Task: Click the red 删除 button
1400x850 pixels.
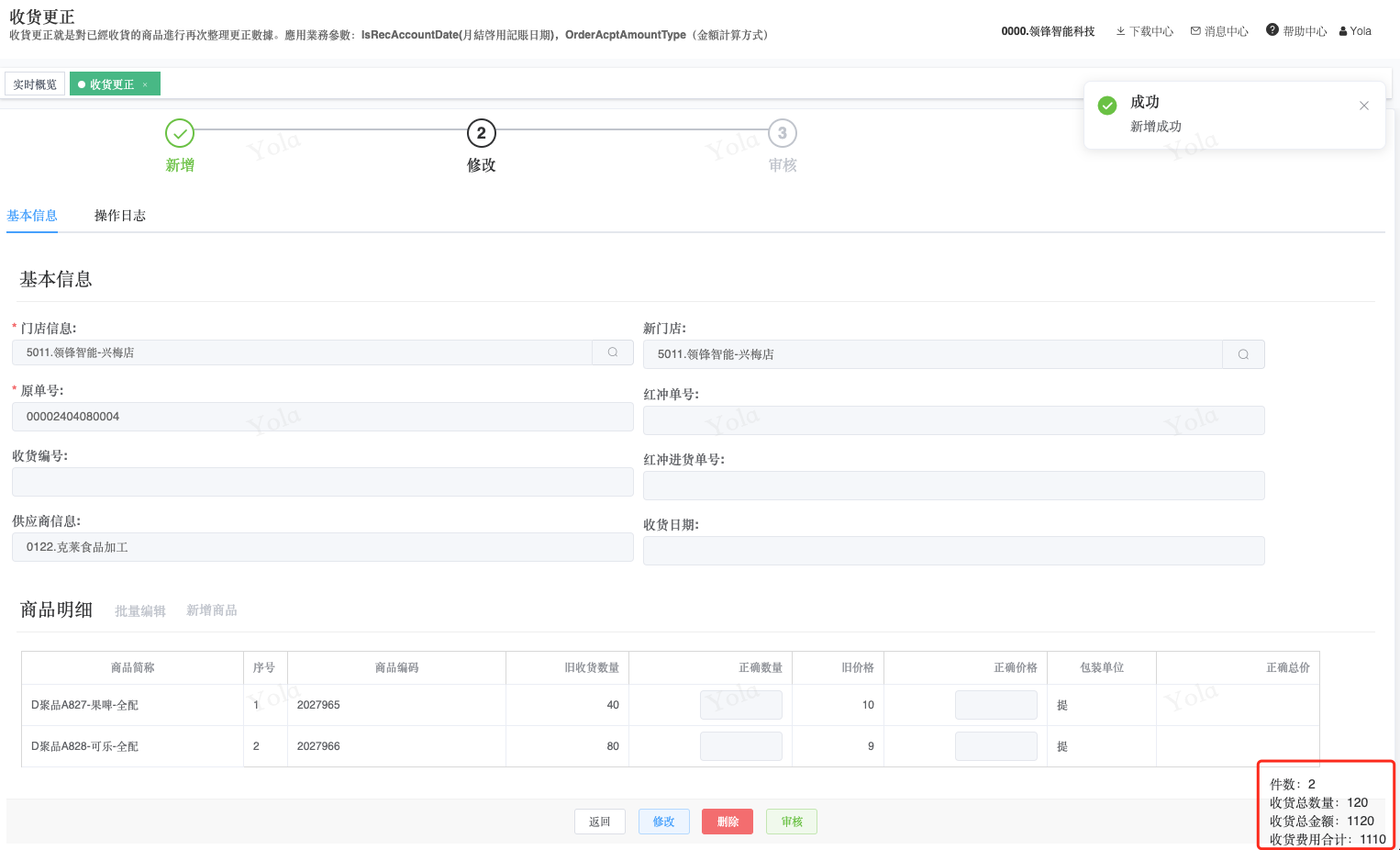Action: tap(728, 822)
